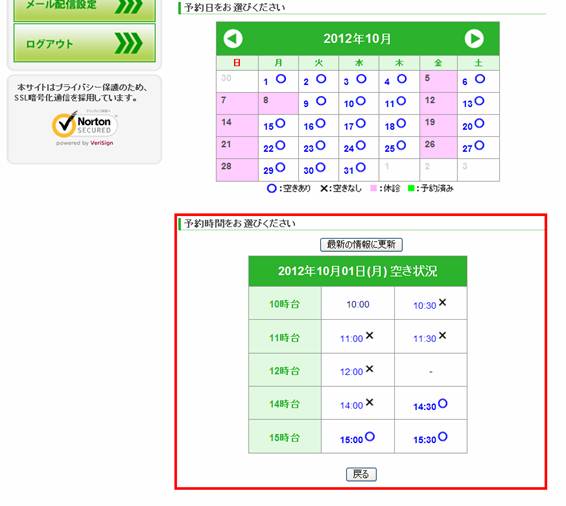Click the Norton Secured seal badge
The width and height of the screenshot is (566, 506).
[x=85, y=127]
